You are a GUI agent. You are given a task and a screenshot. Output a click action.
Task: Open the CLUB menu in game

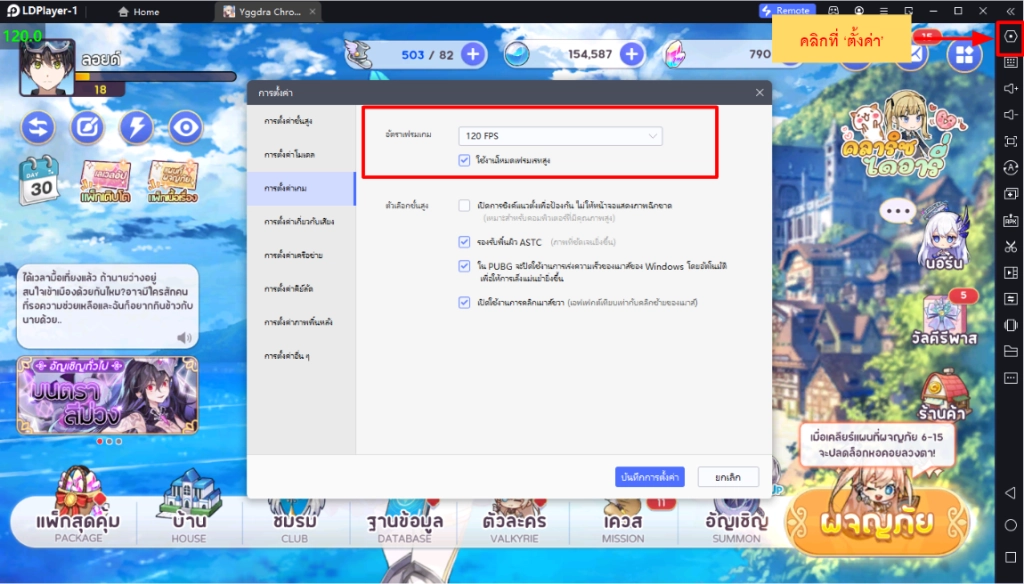[x=295, y=523]
